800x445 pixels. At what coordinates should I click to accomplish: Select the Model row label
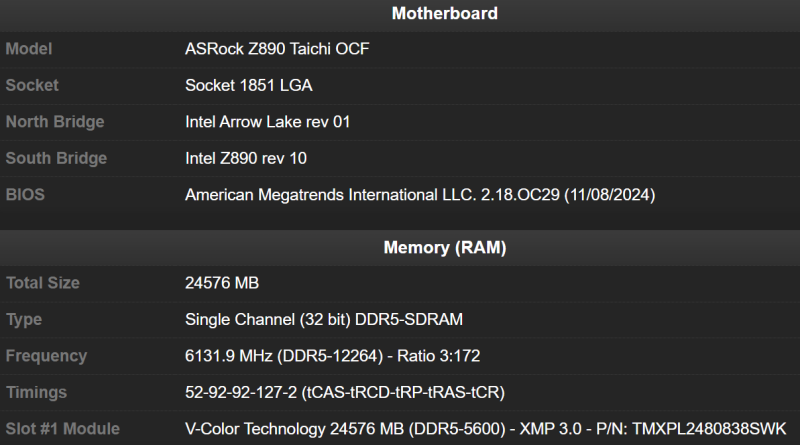tap(29, 48)
